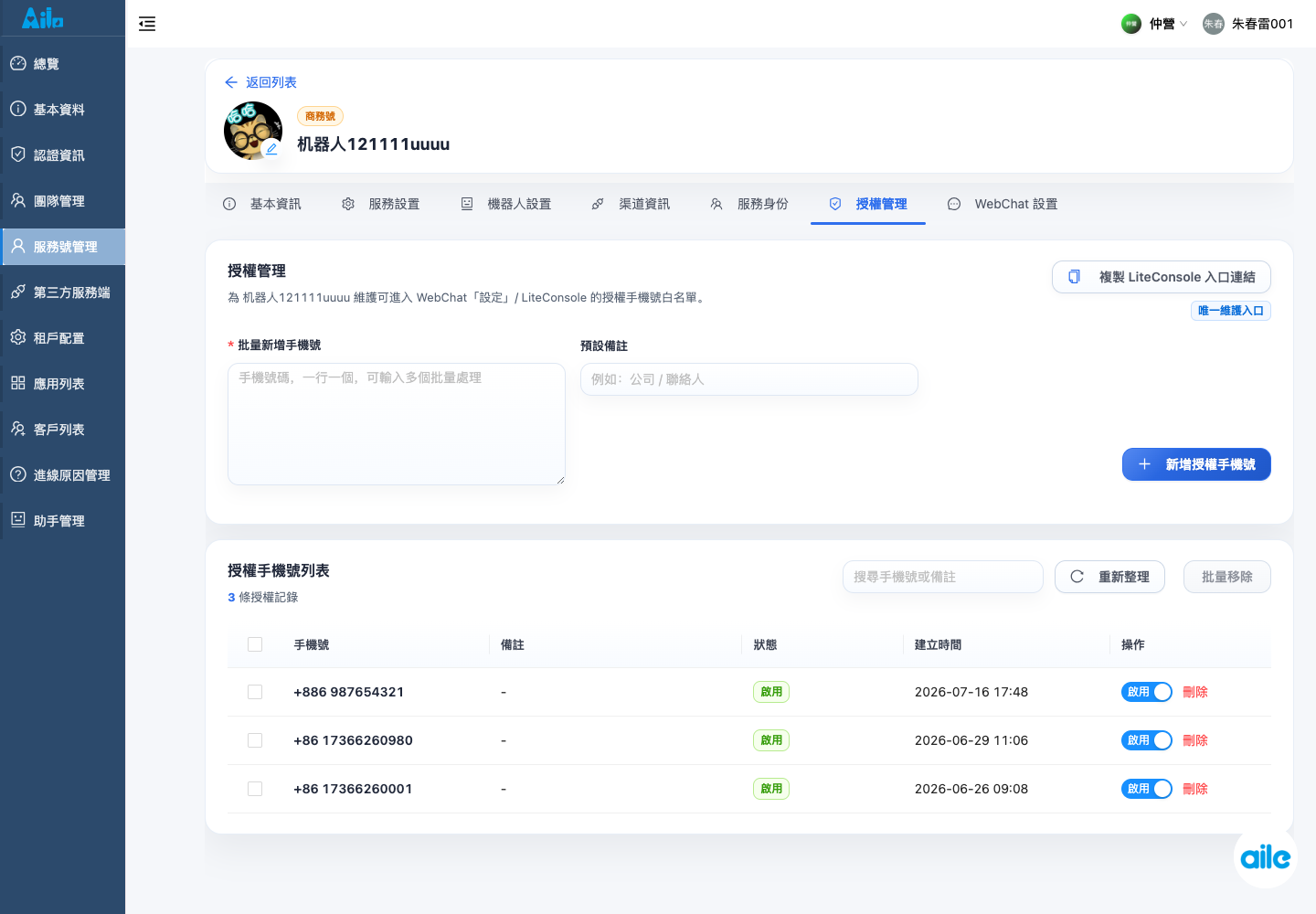Focus the 搜尋手機號或備註 search box
1316x914 pixels.
(x=943, y=577)
